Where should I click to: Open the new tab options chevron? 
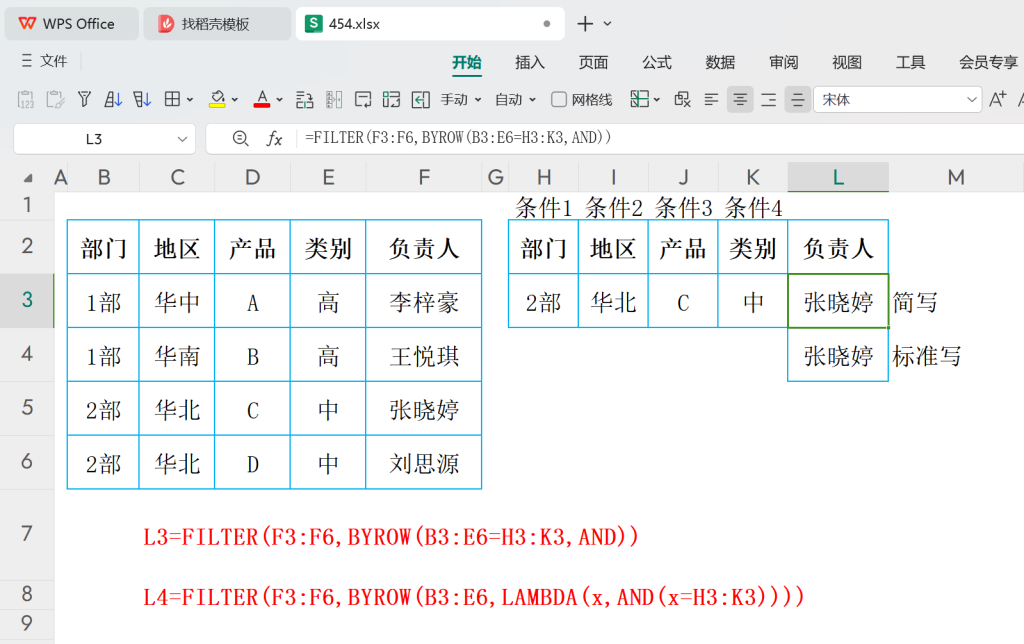(607, 24)
